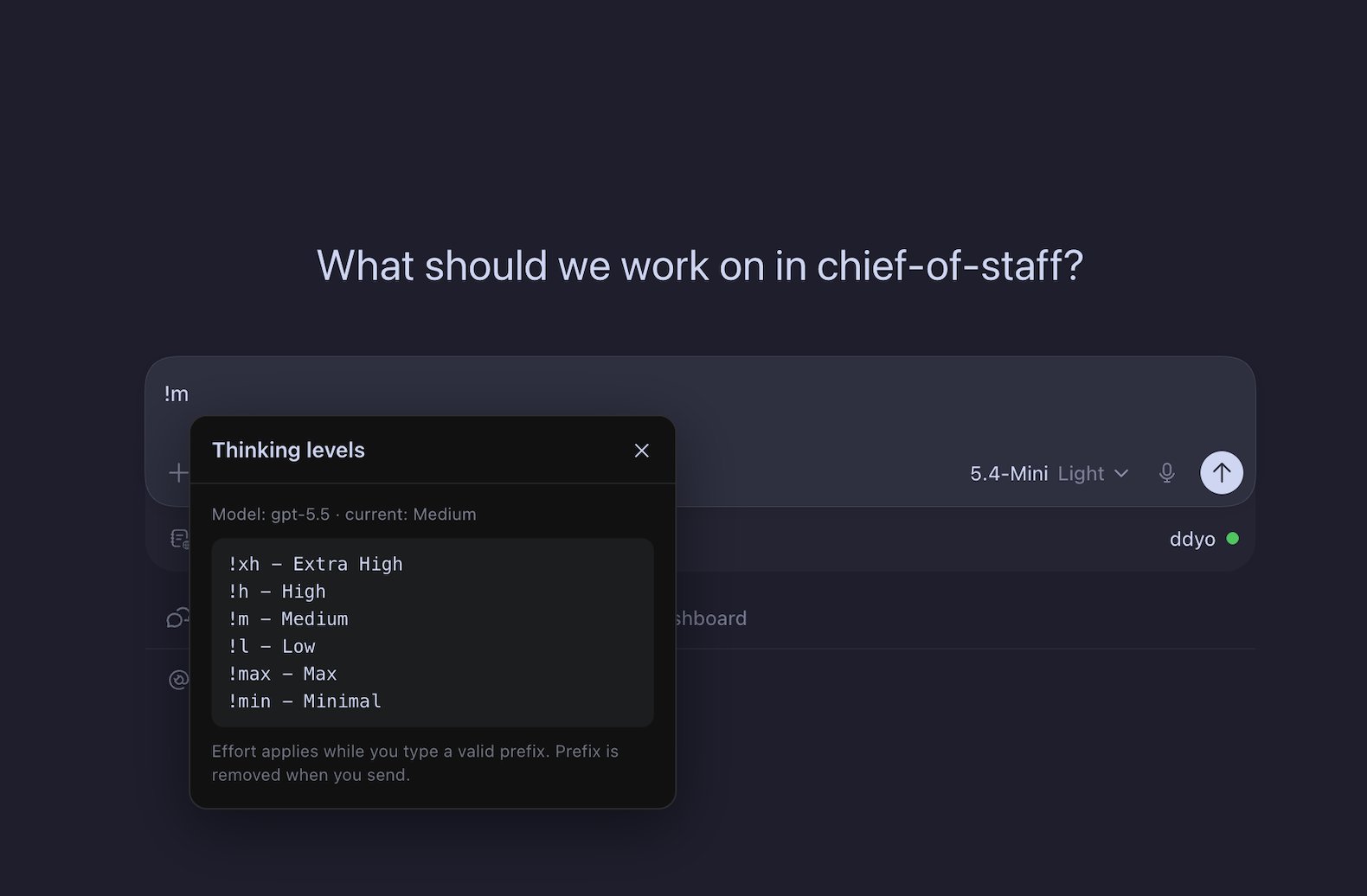Screen dimensions: 1367x896
Task: Click the !xh – Extra High line
Action: (x=316, y=564)
